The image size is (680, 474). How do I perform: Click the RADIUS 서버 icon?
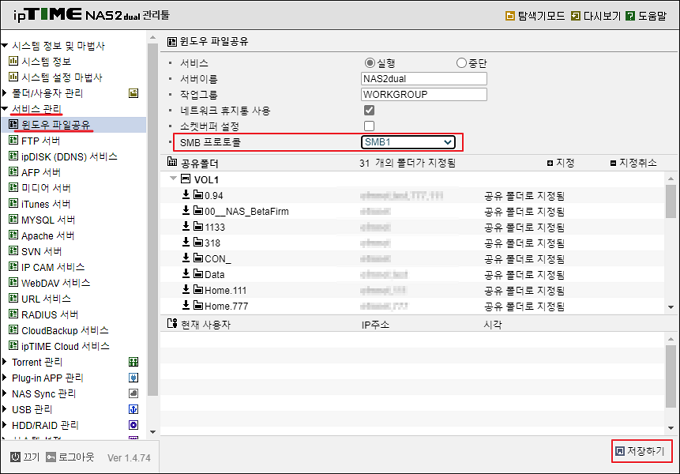click(13, 314)
